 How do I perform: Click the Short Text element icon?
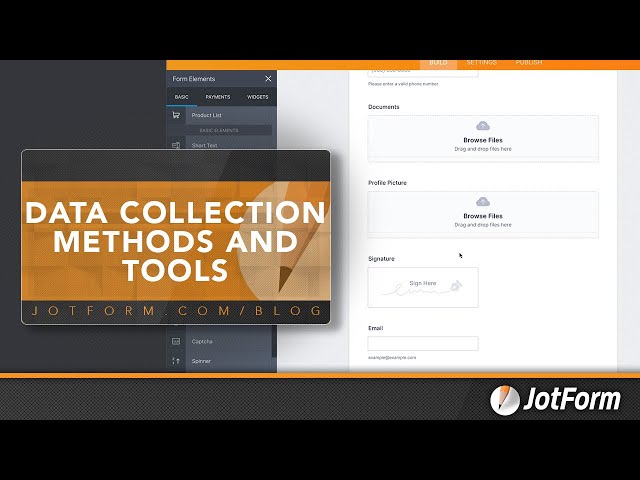tap(176, 145)
